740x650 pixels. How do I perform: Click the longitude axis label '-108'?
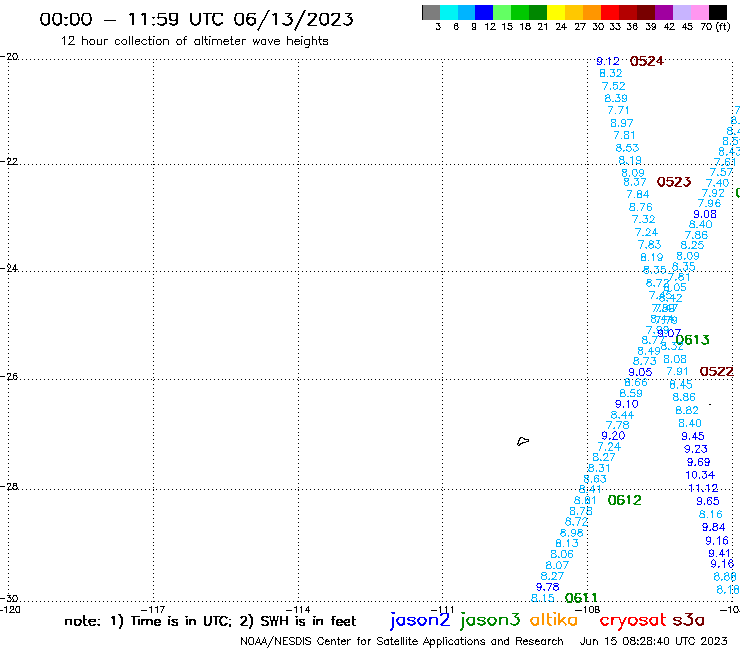[x=588, y=609]
